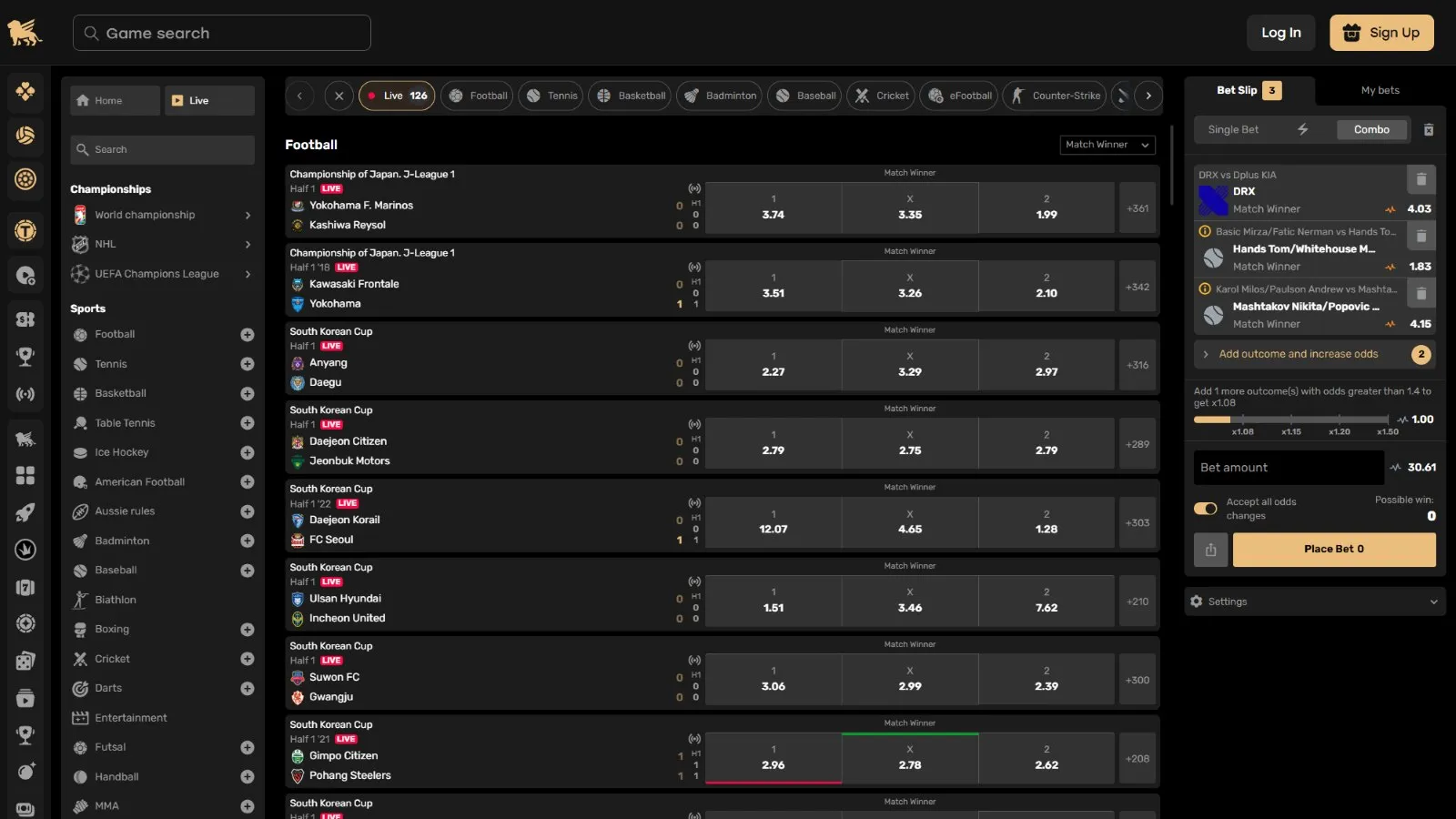Click the Place Bet button
This screenshot has width=1456, height=819.
point(1333,550)
